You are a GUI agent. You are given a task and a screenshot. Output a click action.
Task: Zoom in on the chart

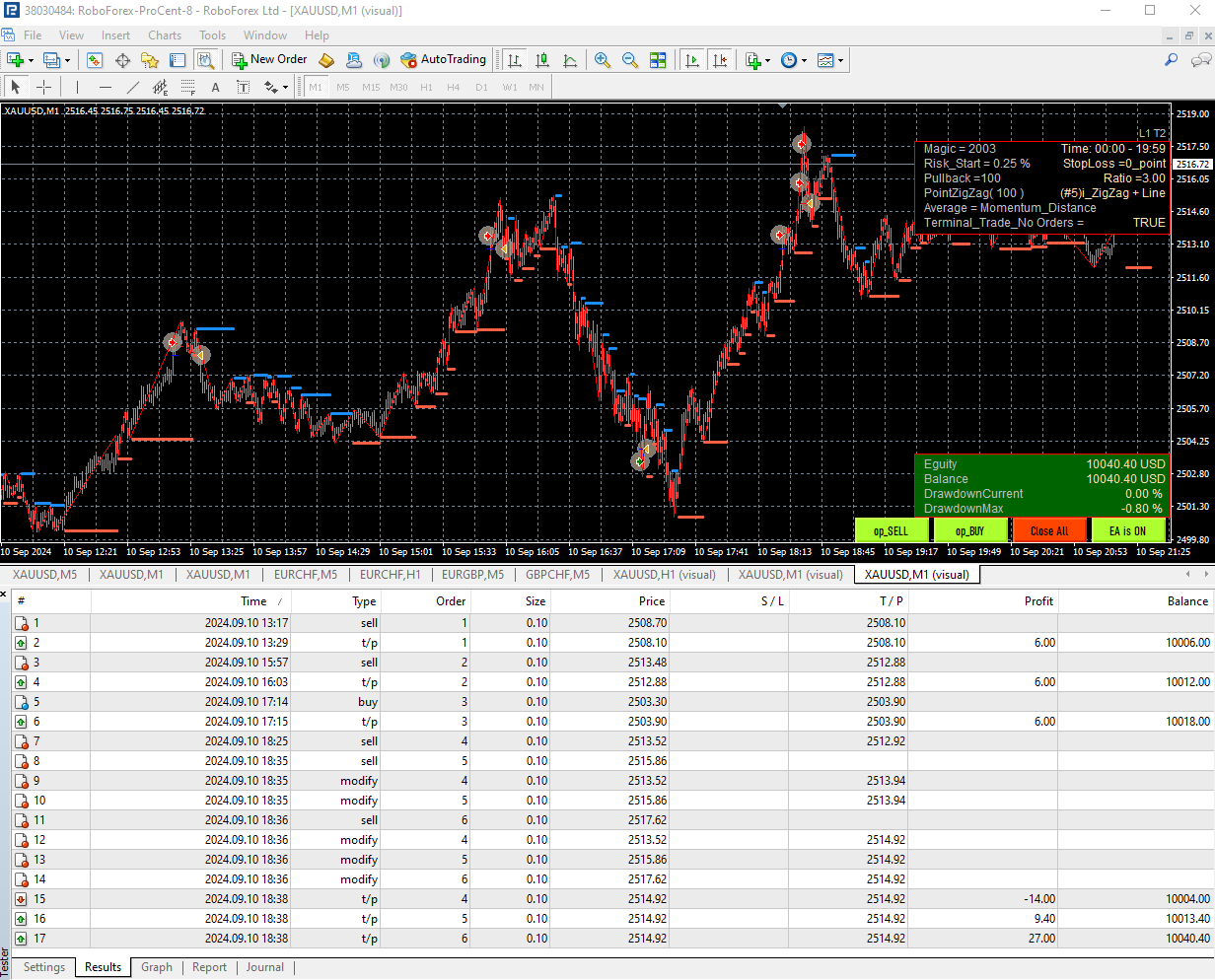click(x=602, y=60)
